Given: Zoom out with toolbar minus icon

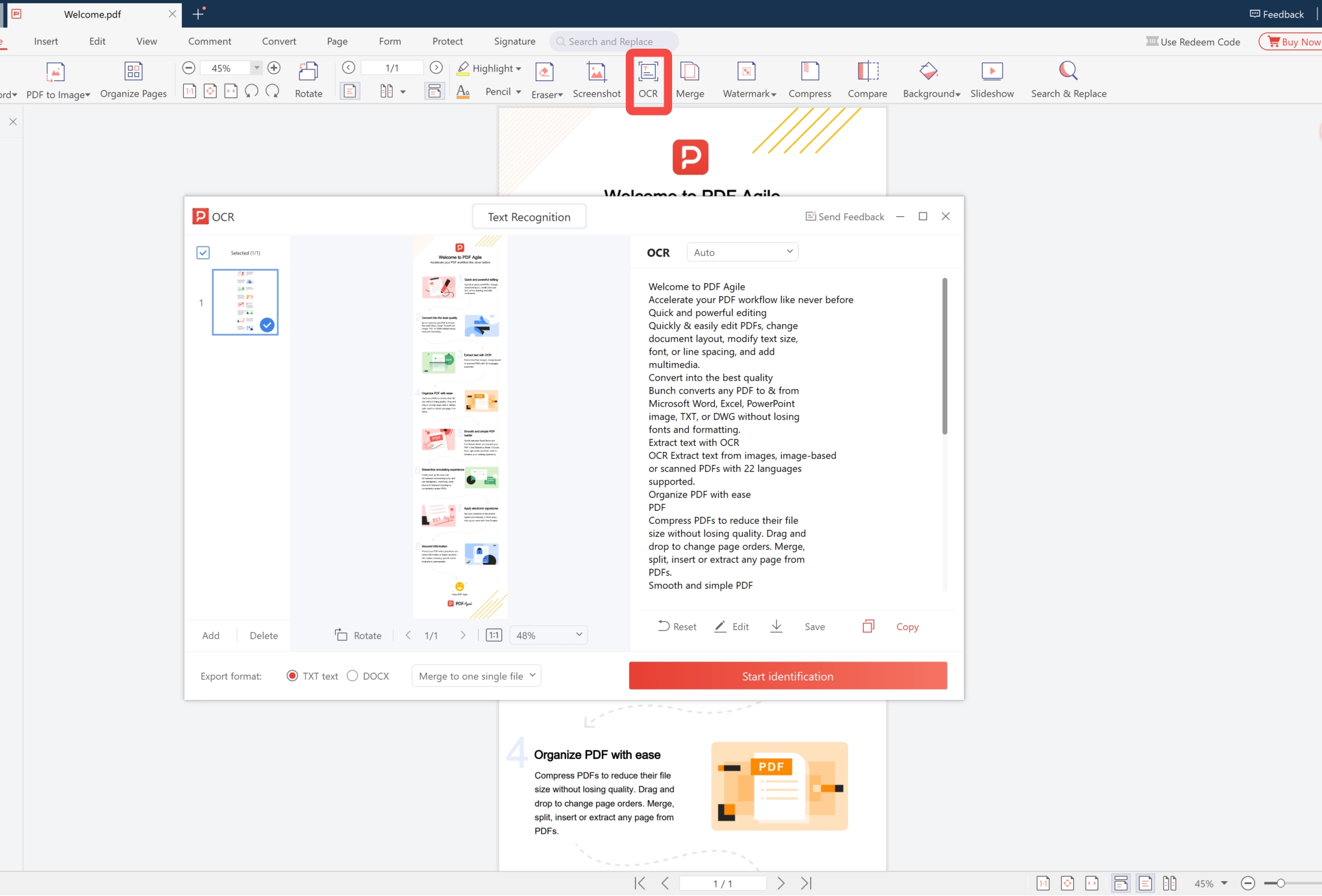Looking at the screenshot, I should 188,68.
